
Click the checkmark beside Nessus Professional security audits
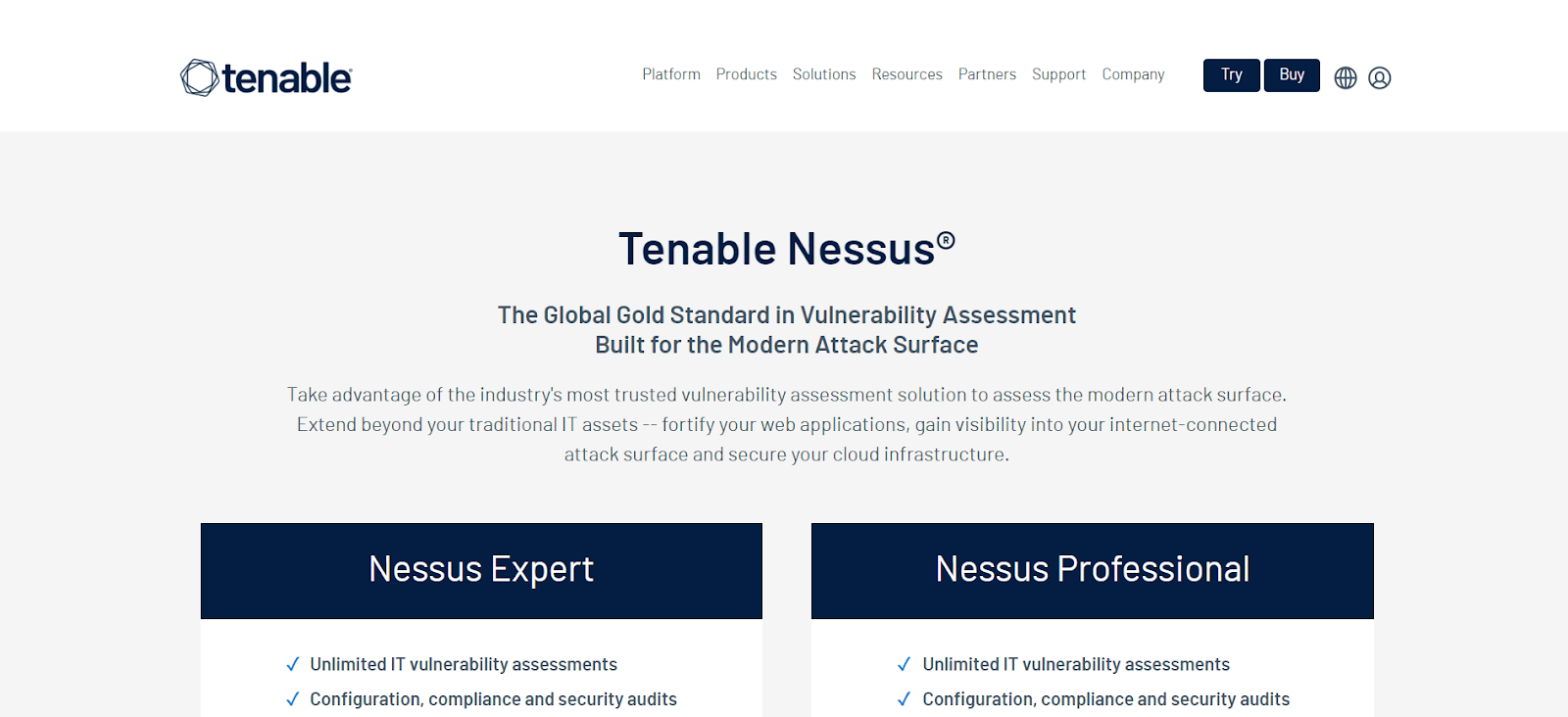point(904,698)
